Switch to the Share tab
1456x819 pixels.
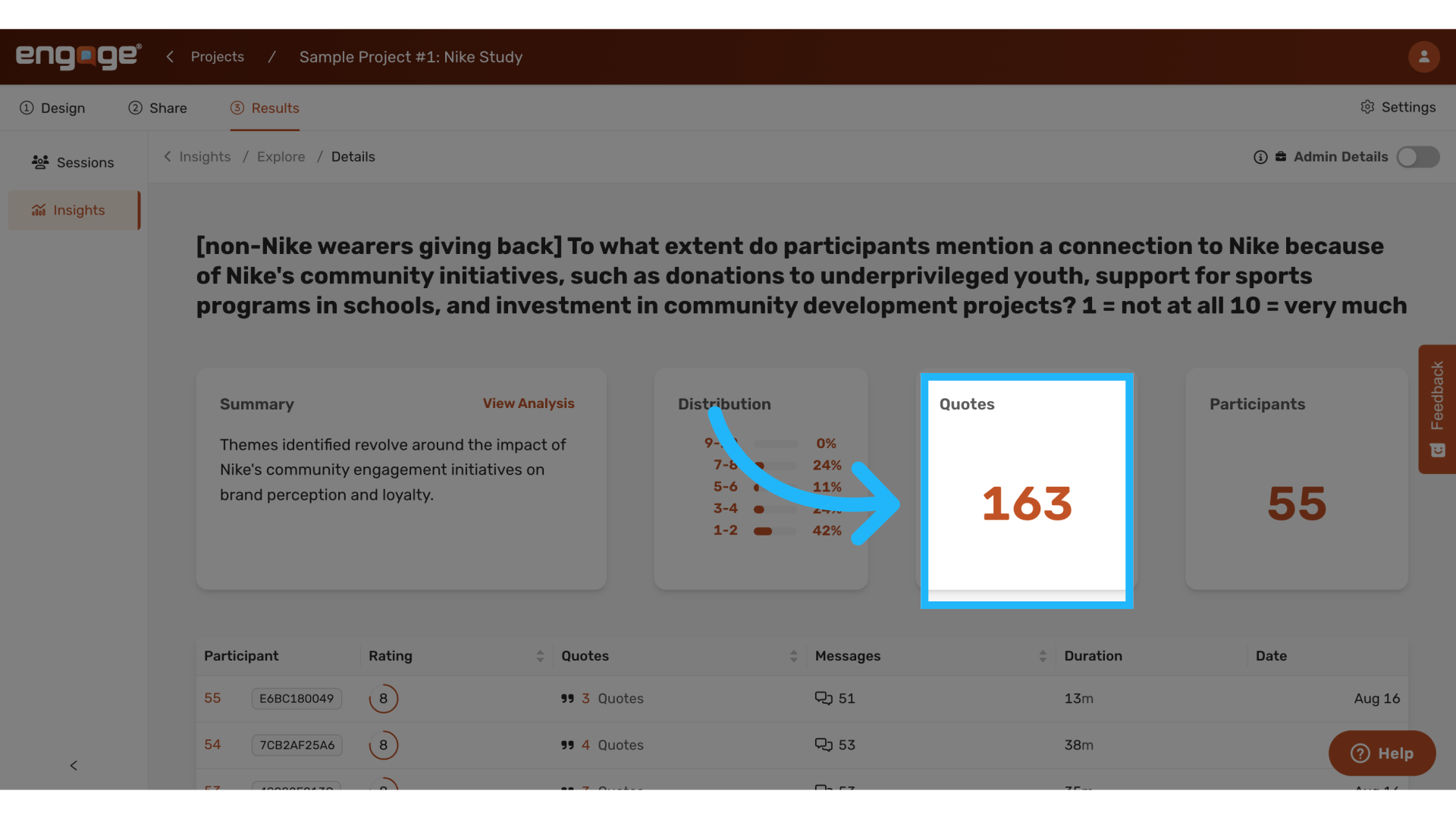(158, 108)
